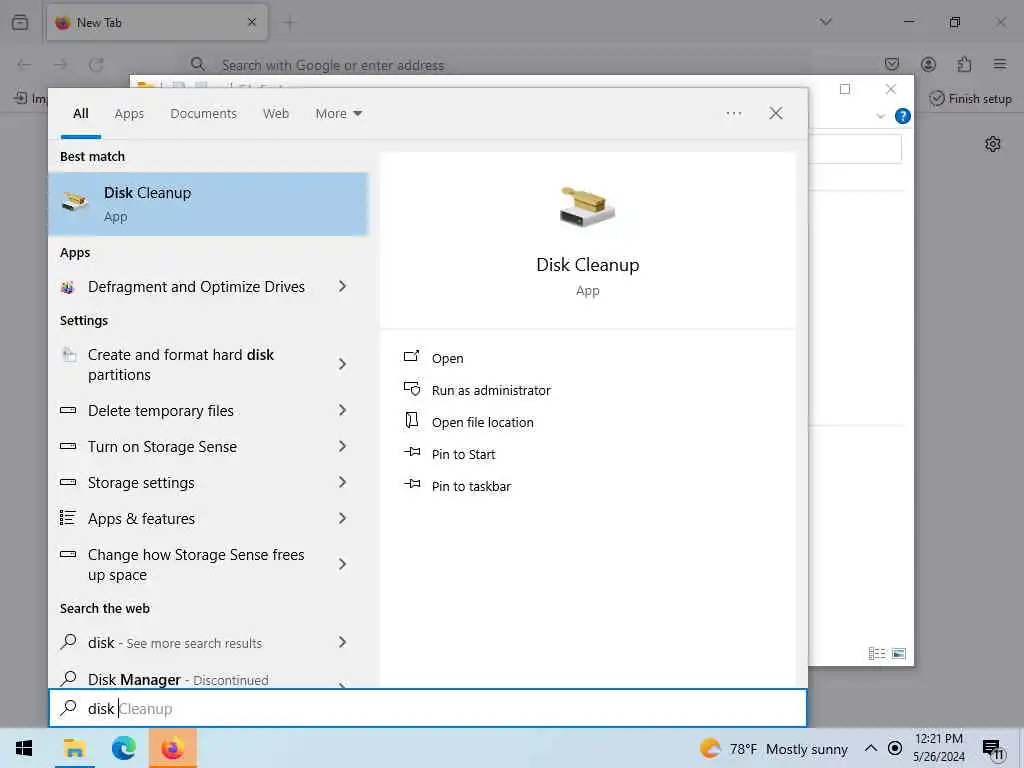Open Firefox account icon in toolbar
This screenshot has width=1024, height=768.
click(x=928, y=64)
